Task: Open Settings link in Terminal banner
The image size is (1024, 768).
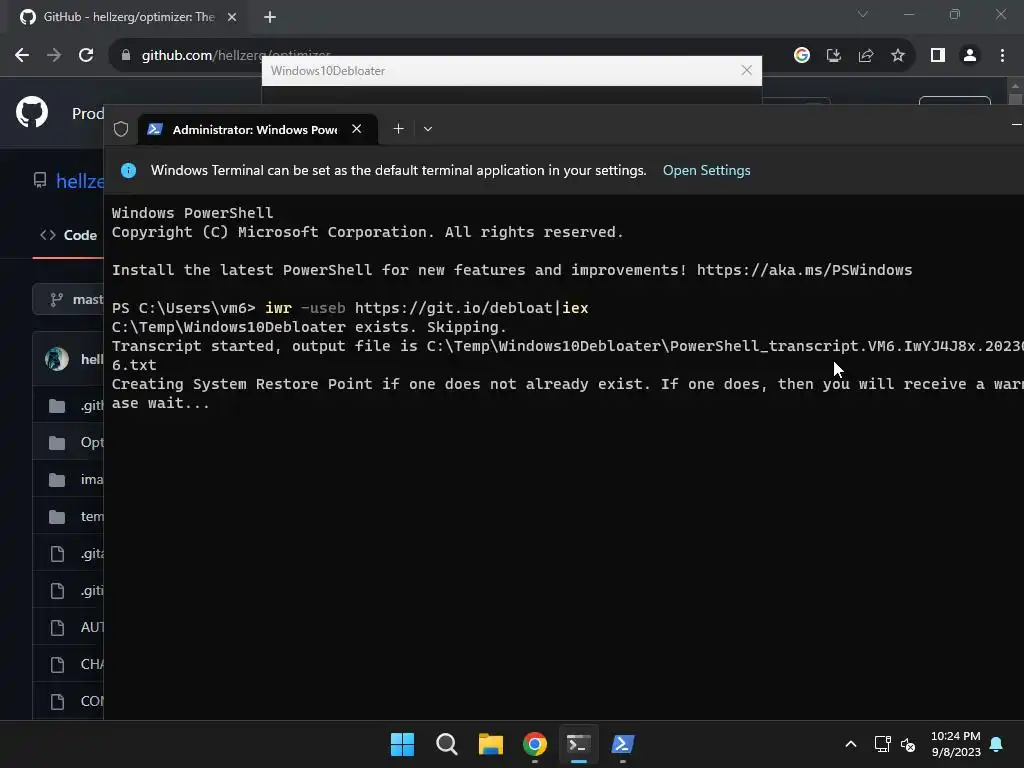Action: (707, 170)
